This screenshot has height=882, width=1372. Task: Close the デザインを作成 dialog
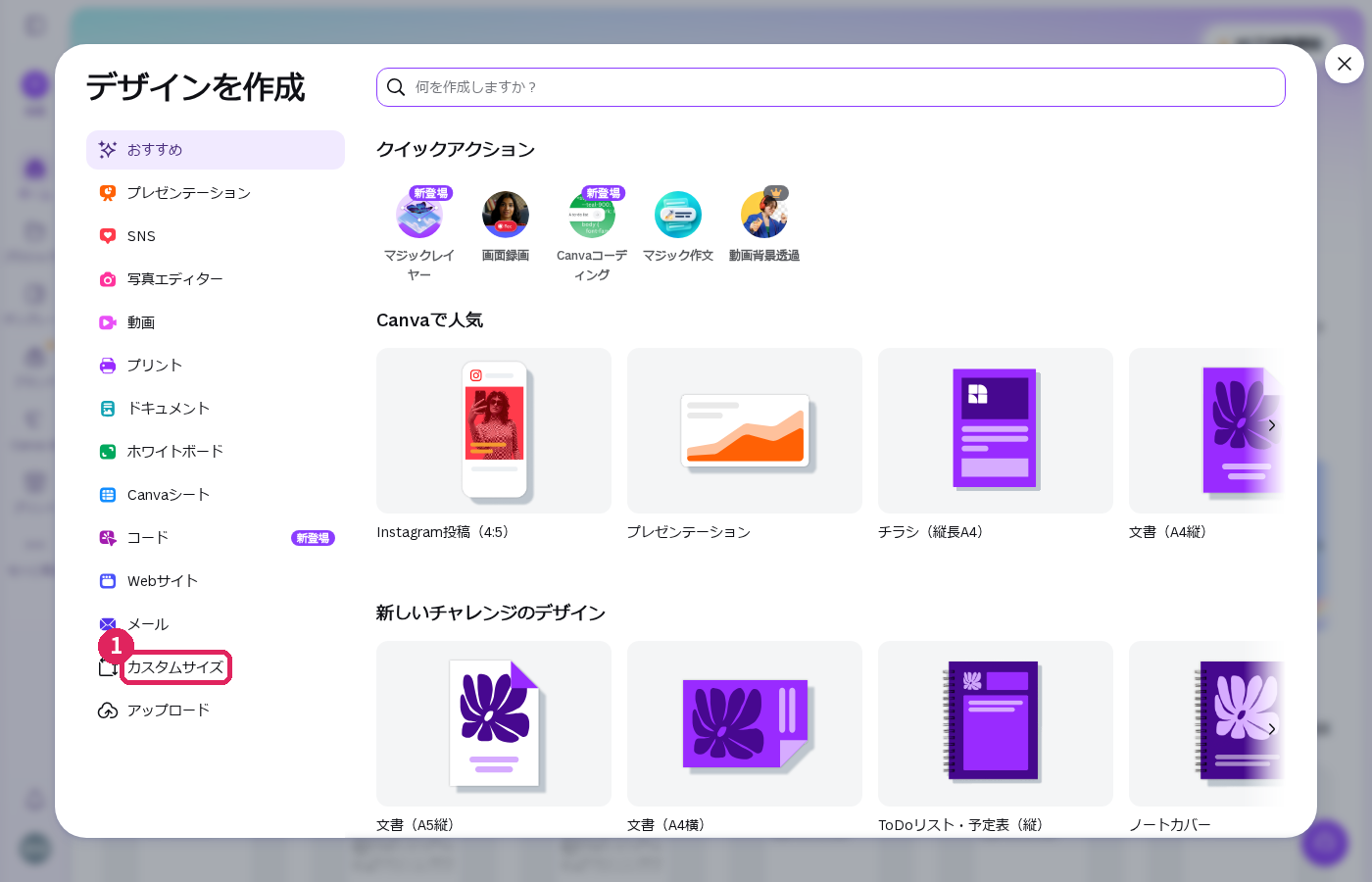pos(1345,64)
